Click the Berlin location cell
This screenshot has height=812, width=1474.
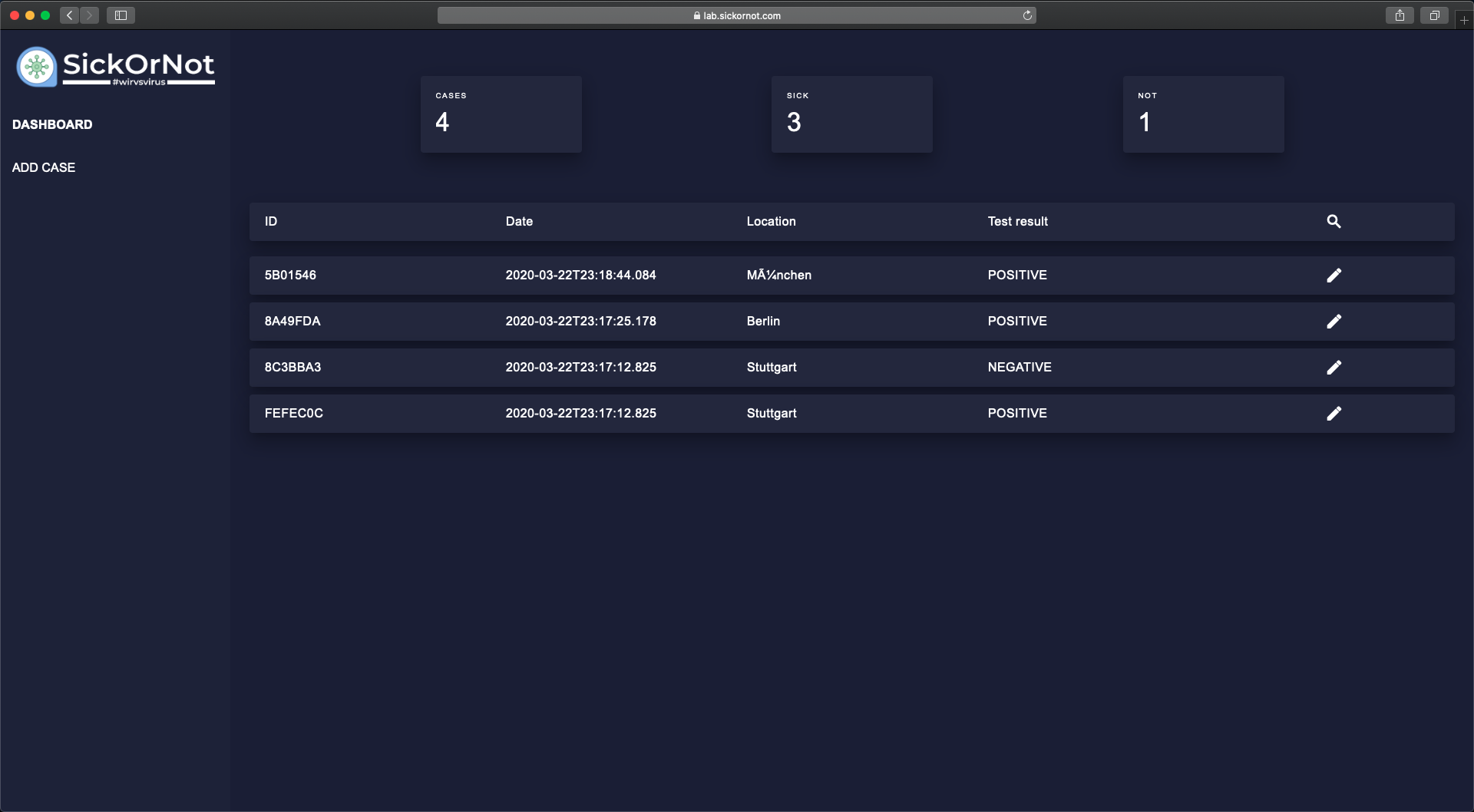pyautogui.click(x=763, y=321)
